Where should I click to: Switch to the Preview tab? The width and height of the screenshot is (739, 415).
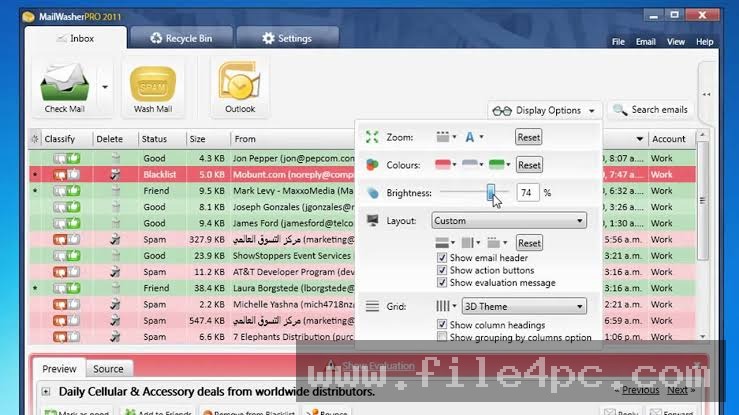coord(59,369)
